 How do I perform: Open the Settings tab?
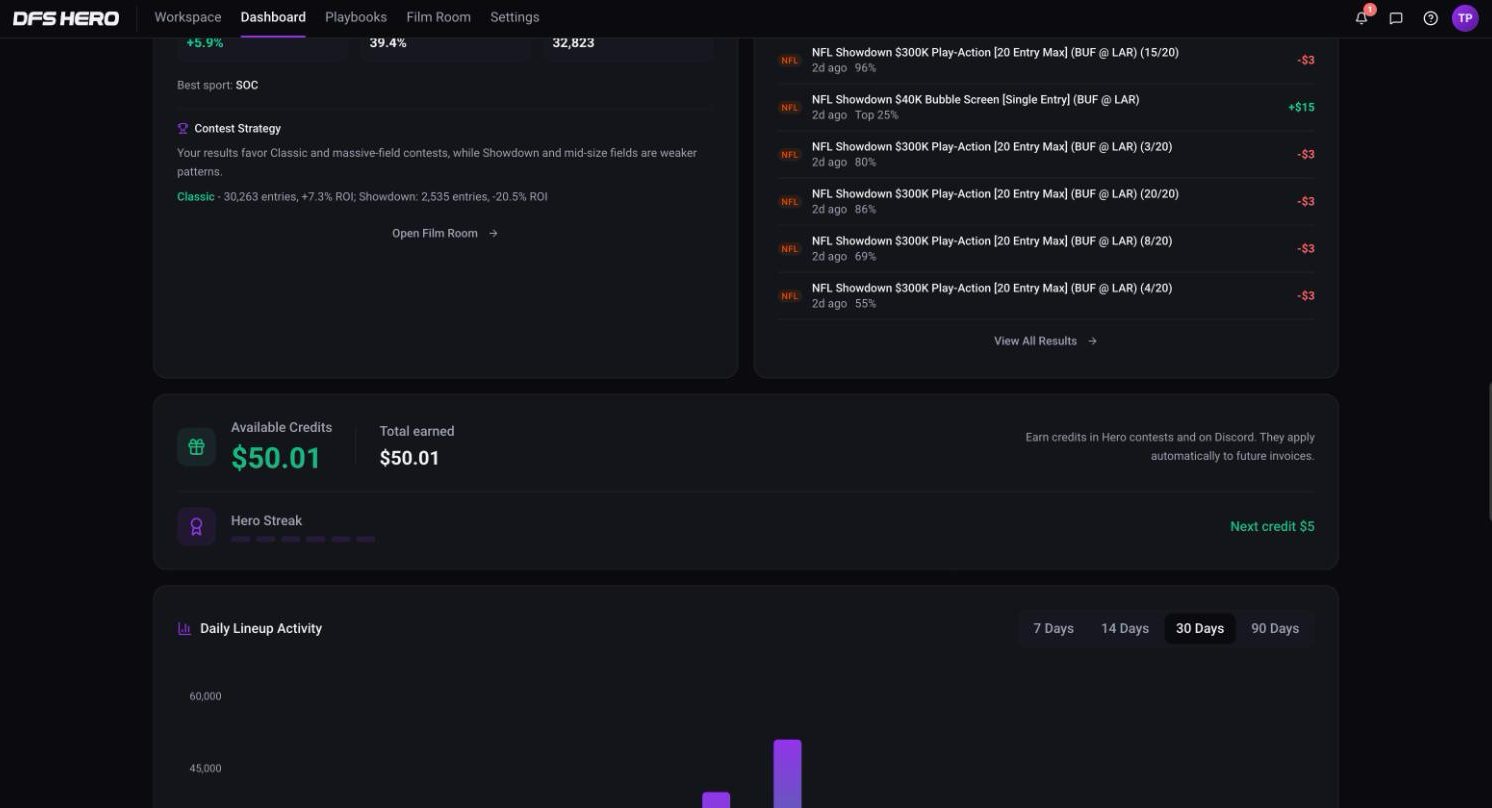pyautogui.click(x=515, y=17)
